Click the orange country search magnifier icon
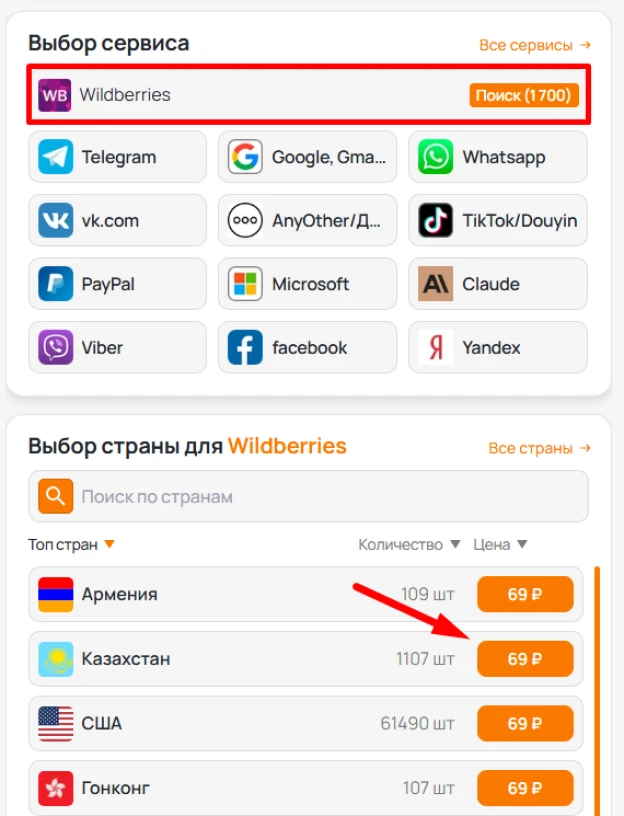Screen dimensions: 624x816 tap(55, 496)
